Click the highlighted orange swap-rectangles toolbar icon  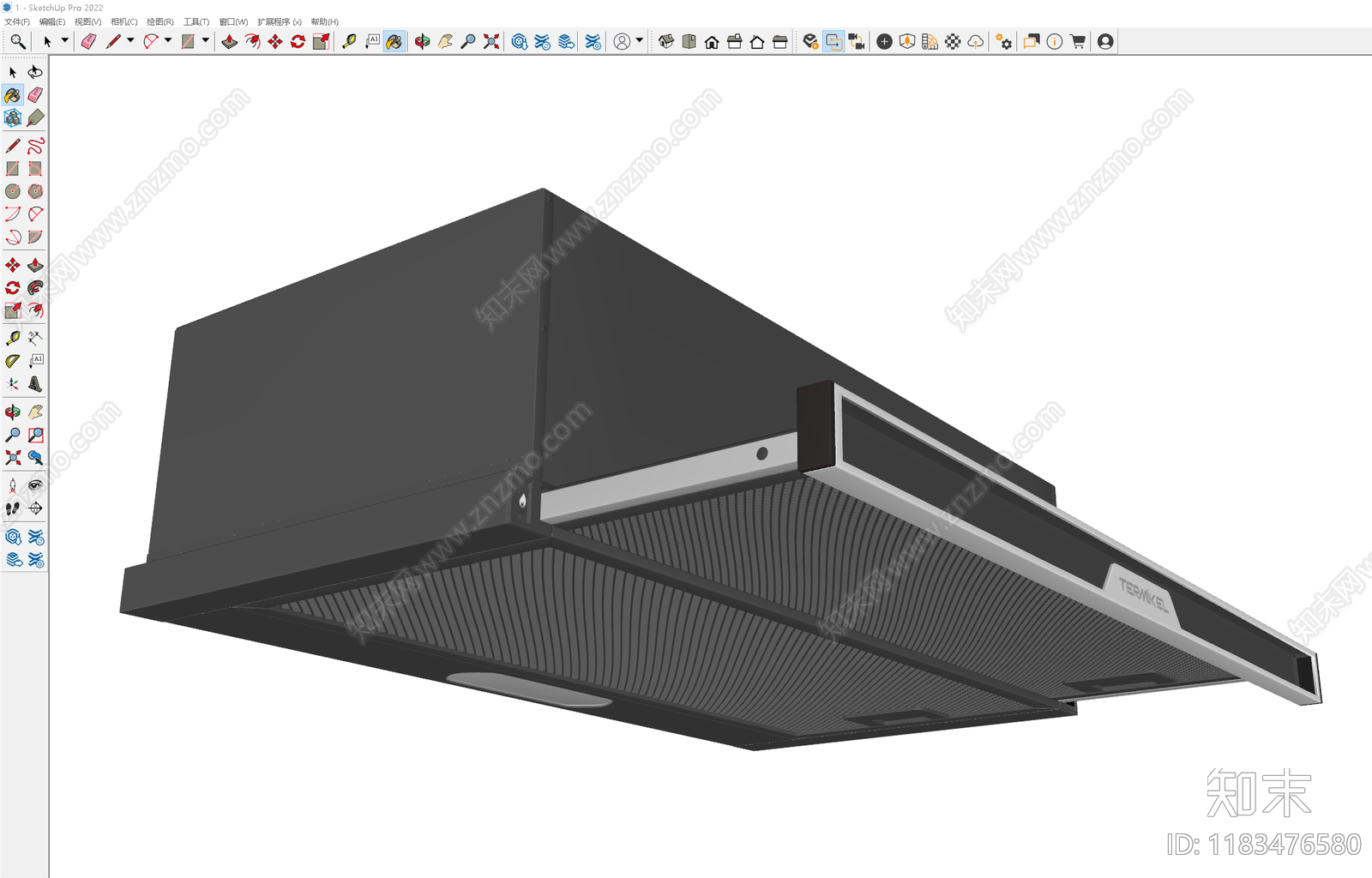(x=833, y=41)
